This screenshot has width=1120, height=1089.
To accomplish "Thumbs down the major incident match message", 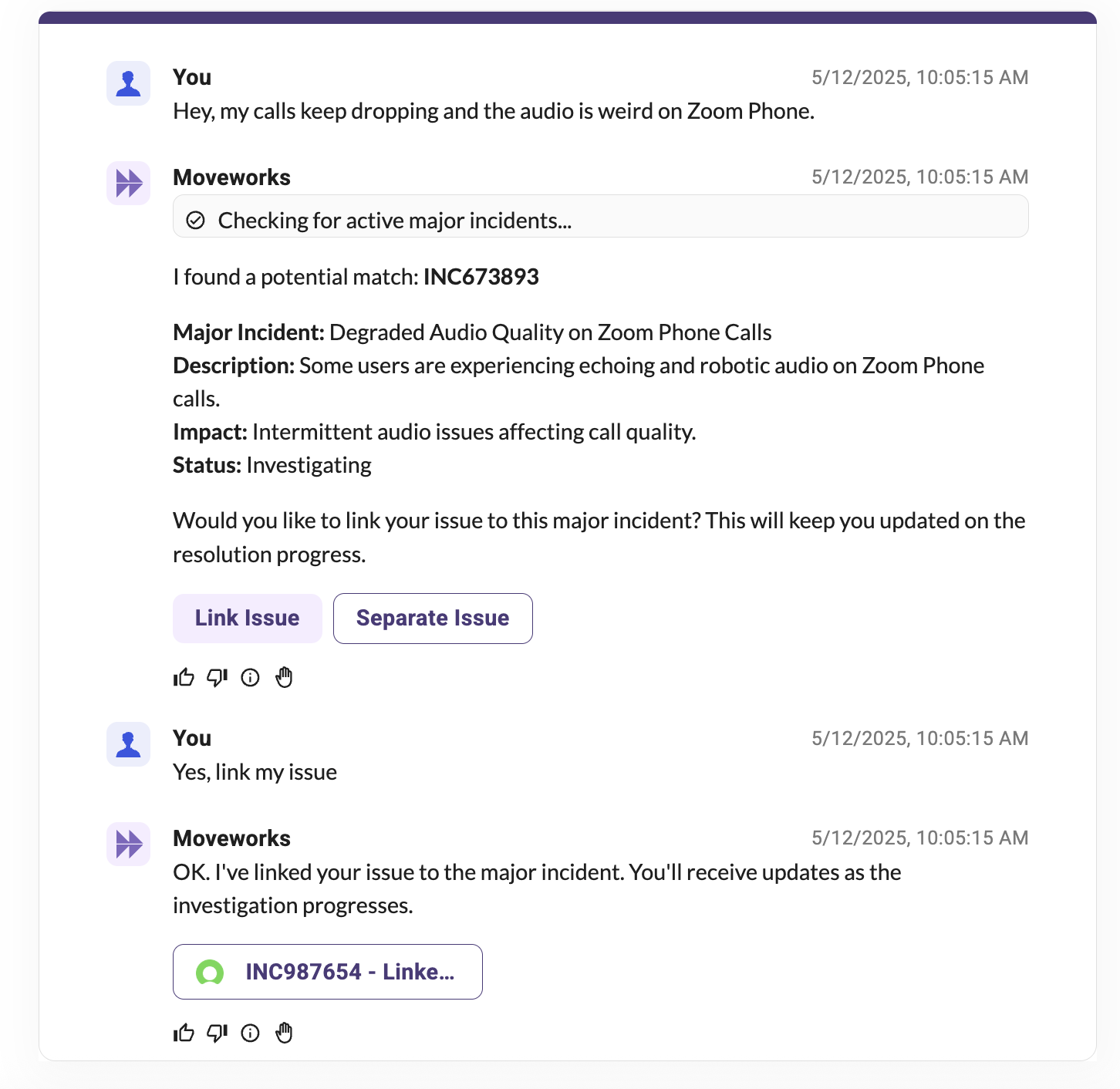I will [217, 677].
